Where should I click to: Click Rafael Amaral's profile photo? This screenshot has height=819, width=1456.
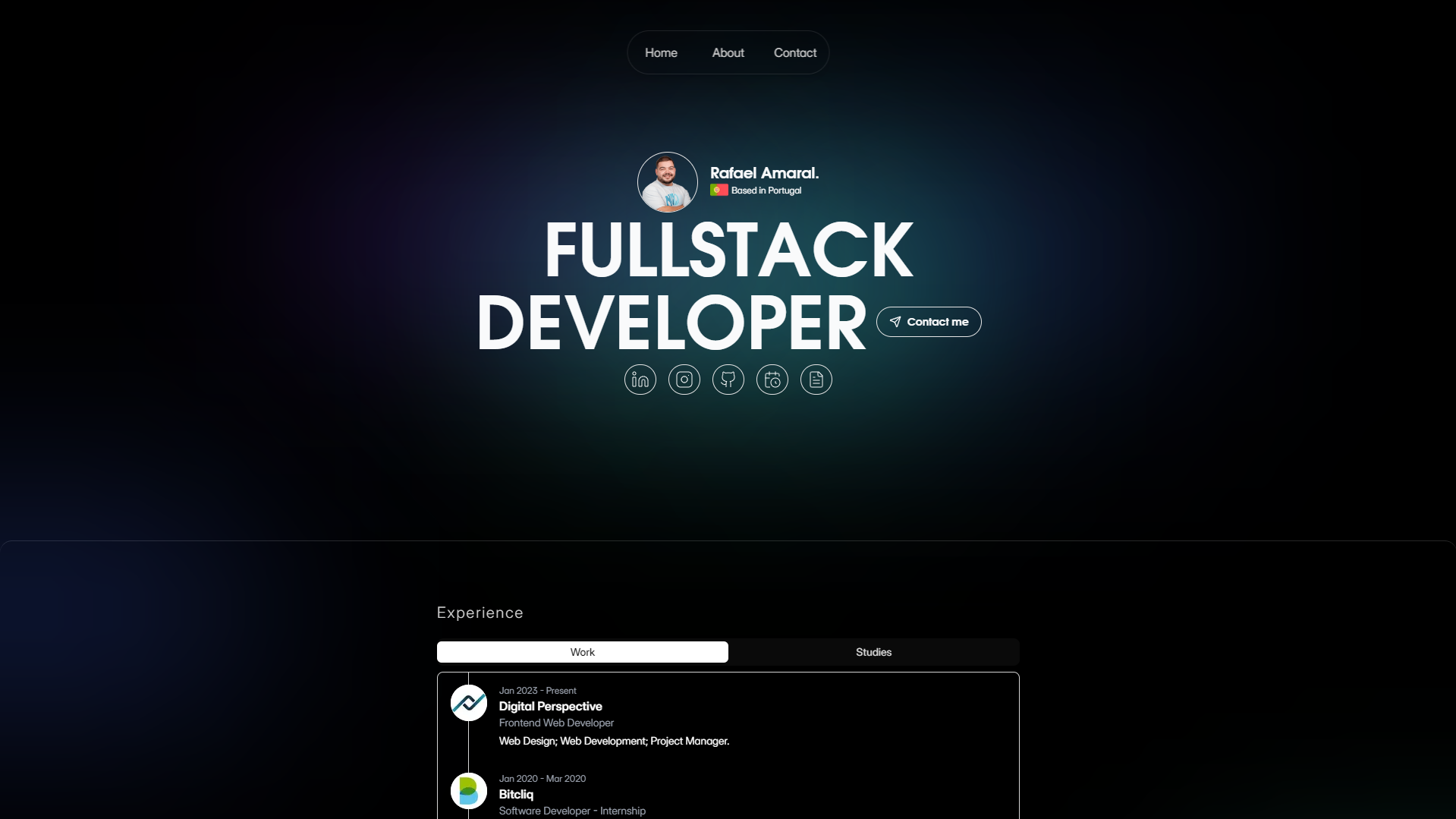tap(667, 182)
